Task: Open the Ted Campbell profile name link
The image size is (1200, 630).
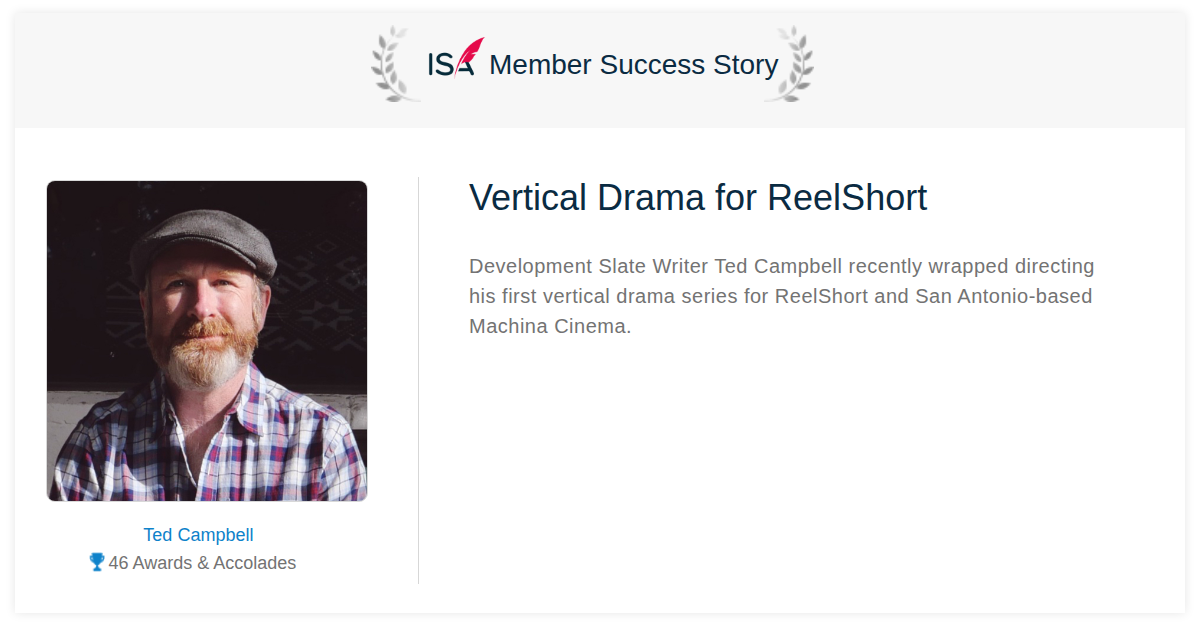Action: click(x=198, y=535)
